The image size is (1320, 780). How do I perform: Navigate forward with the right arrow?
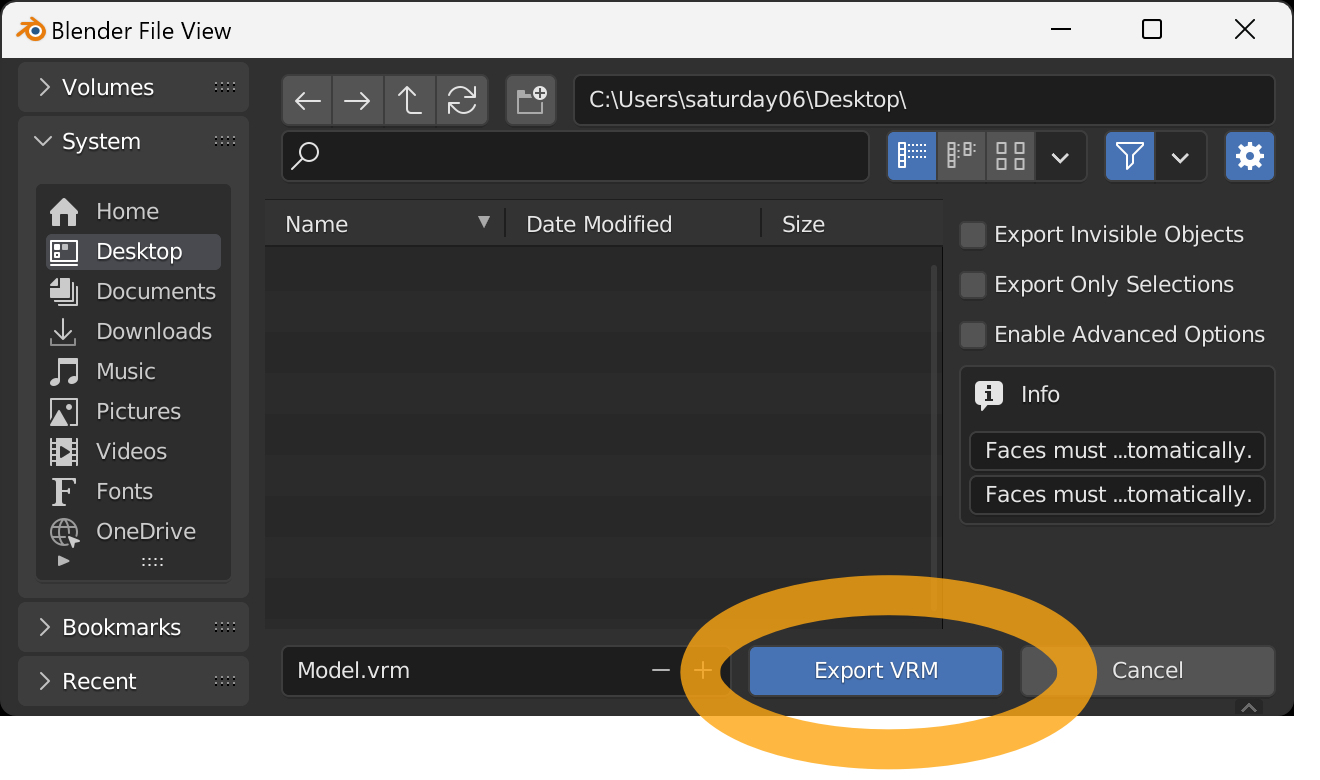(357, 100)
